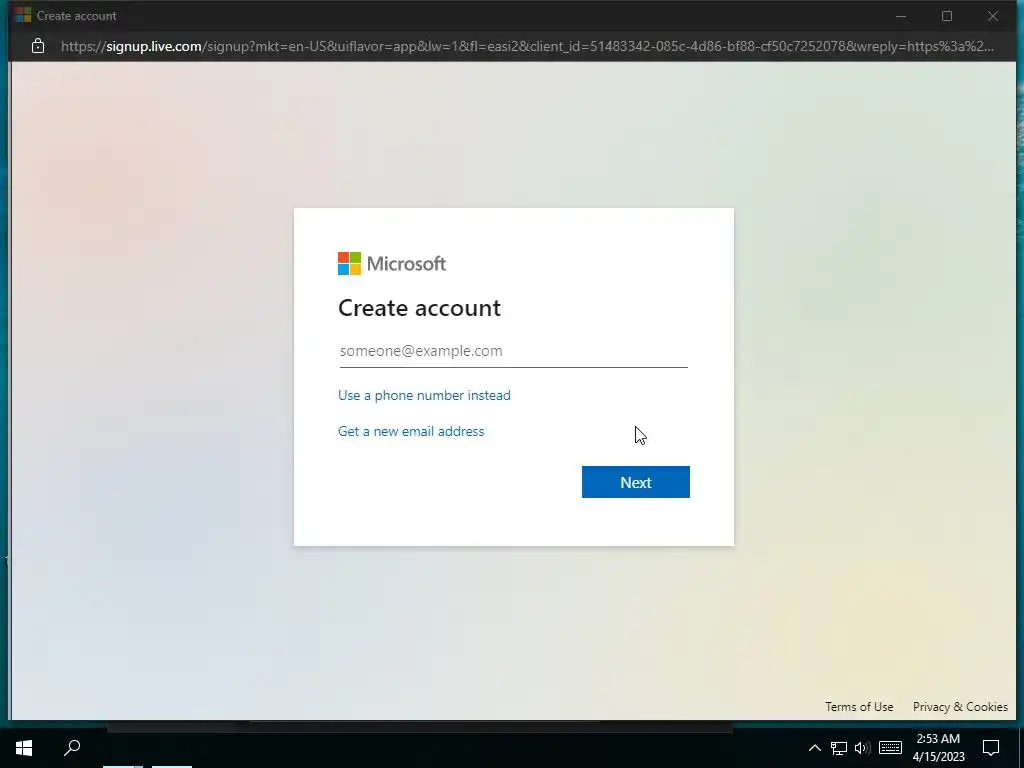The height and width of the screenshot is (768, 1024).
Task: Click the email address input field
Action: 513,351
